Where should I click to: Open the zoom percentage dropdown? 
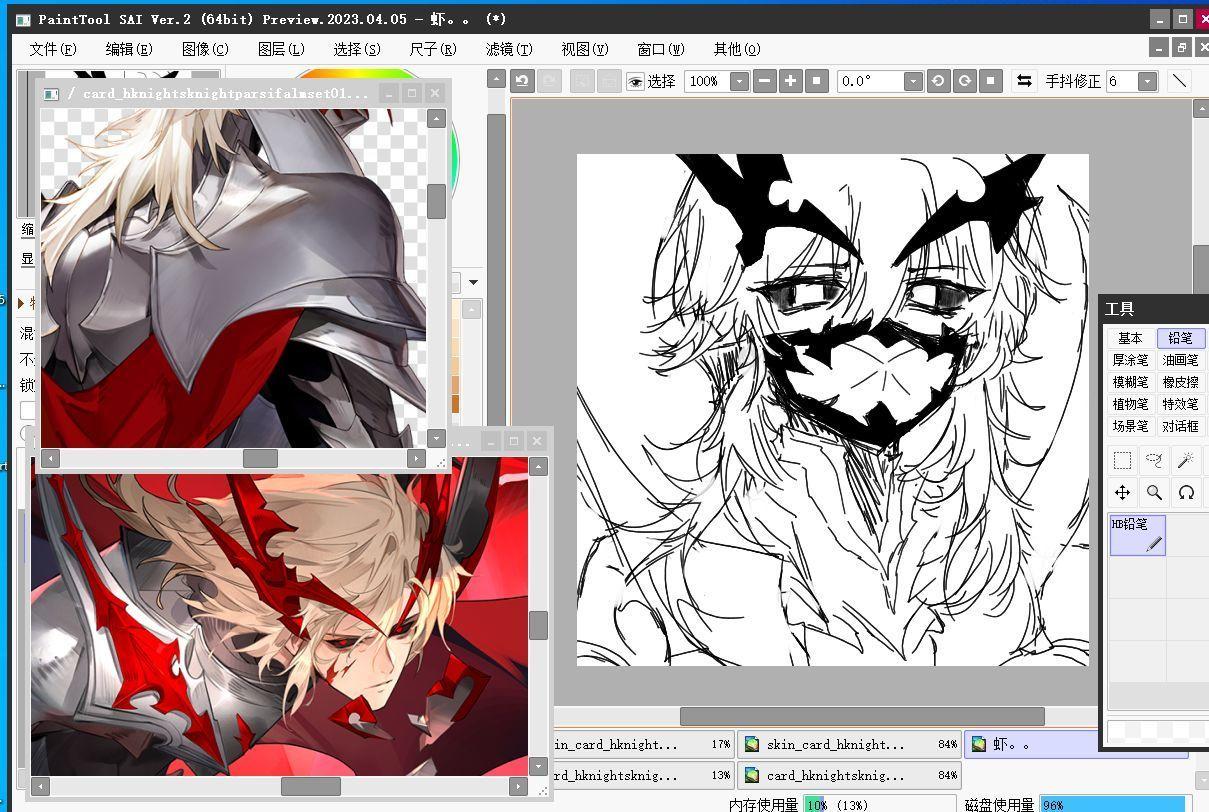[739, 81]
